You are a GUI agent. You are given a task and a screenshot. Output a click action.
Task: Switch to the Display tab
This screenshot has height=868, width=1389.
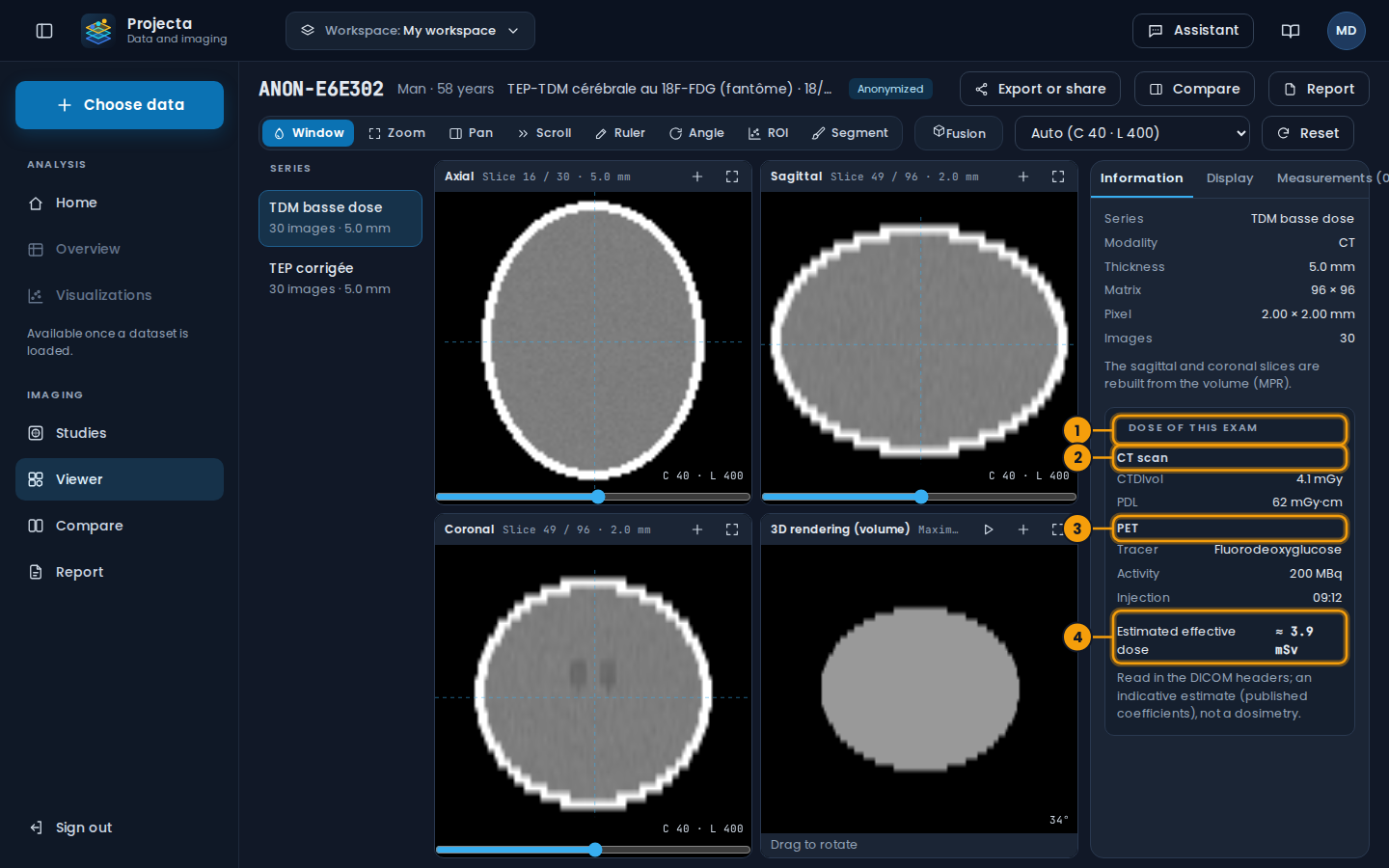[1230, 178]
